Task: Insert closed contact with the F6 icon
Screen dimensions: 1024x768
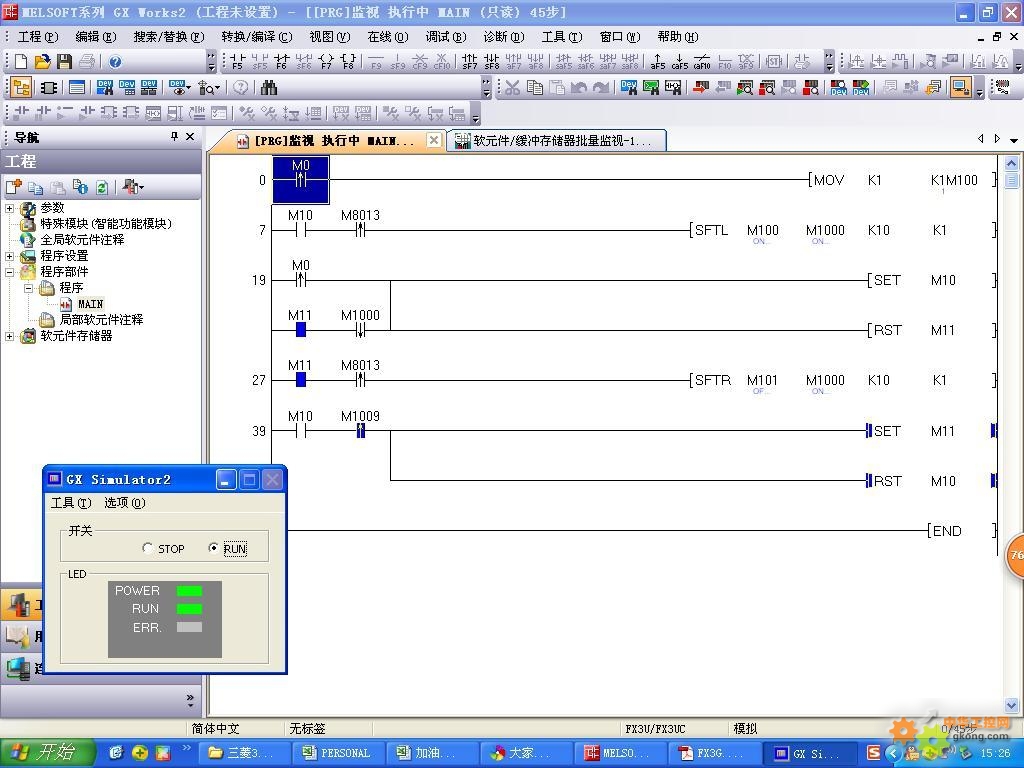Action: 281,61
